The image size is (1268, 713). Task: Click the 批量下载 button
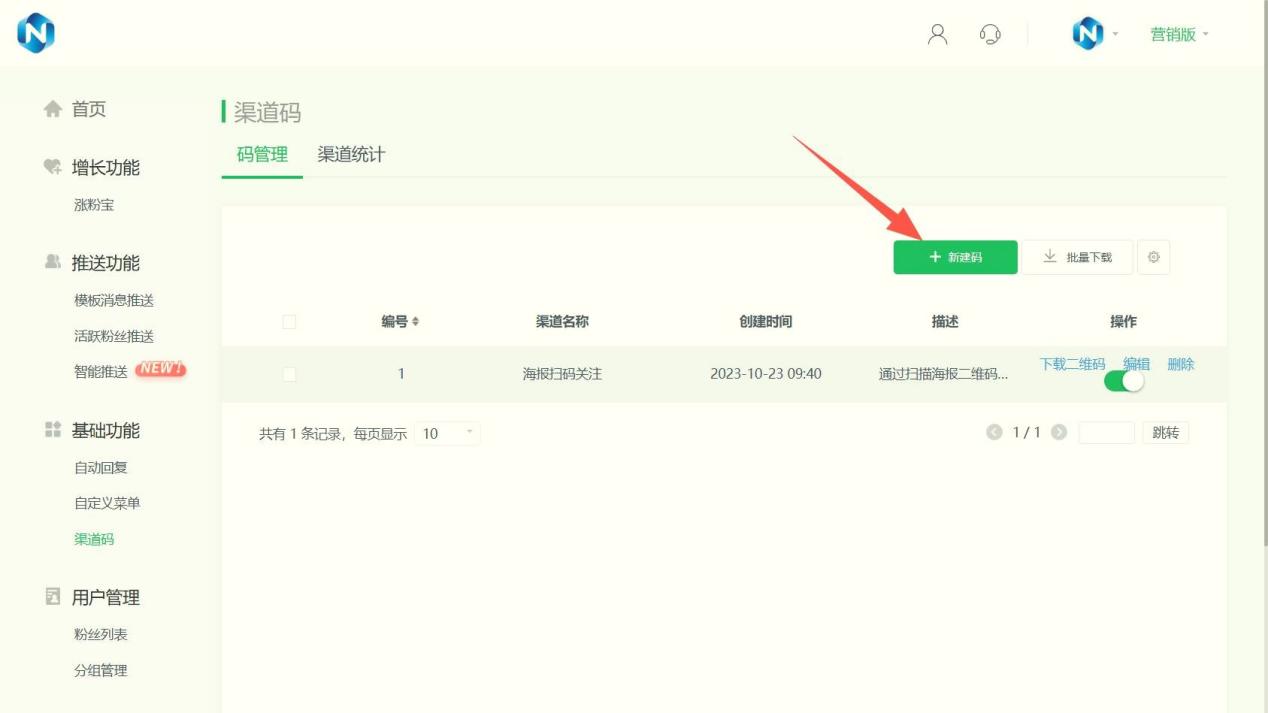point(1077,257)
